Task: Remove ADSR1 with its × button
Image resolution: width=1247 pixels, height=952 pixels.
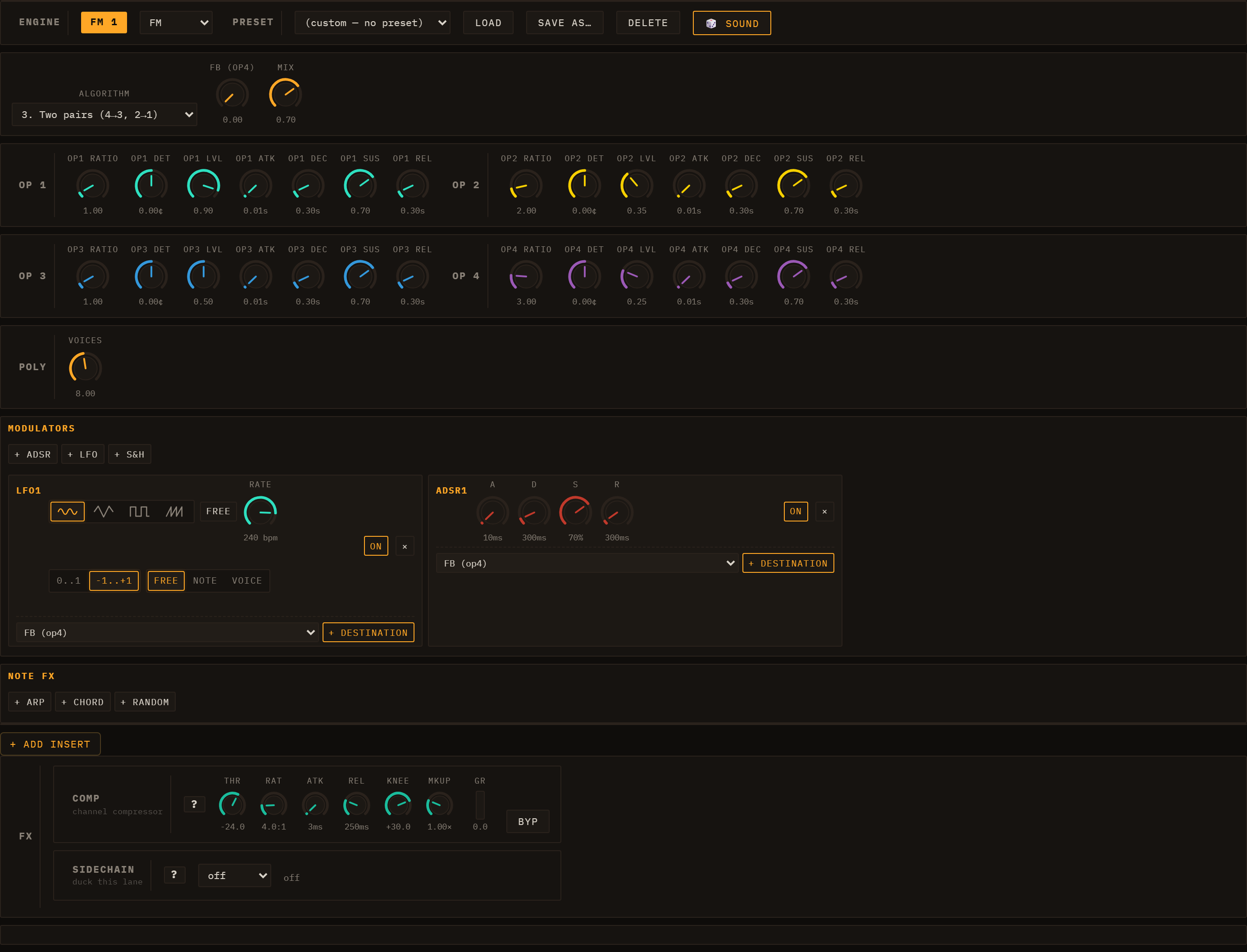Action: [825, 511]
